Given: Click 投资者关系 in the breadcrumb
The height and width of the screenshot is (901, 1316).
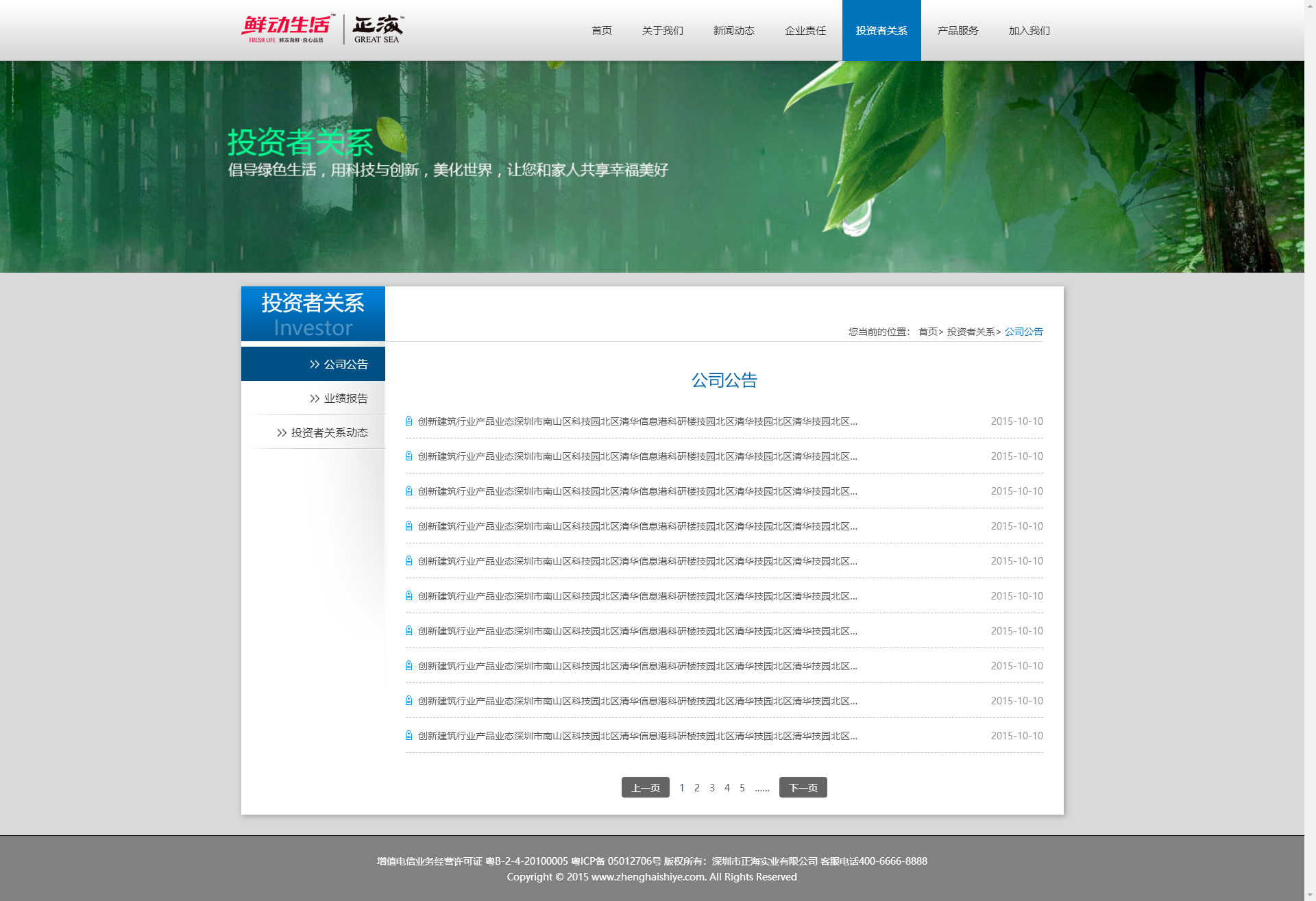Looking at the screenshot, I should (x=971, y=332).
